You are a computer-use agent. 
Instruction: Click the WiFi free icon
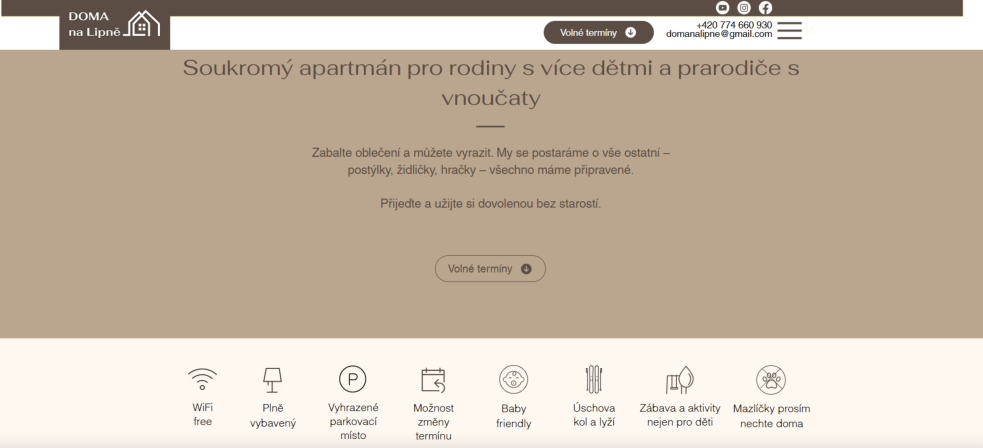pos(202,379)
